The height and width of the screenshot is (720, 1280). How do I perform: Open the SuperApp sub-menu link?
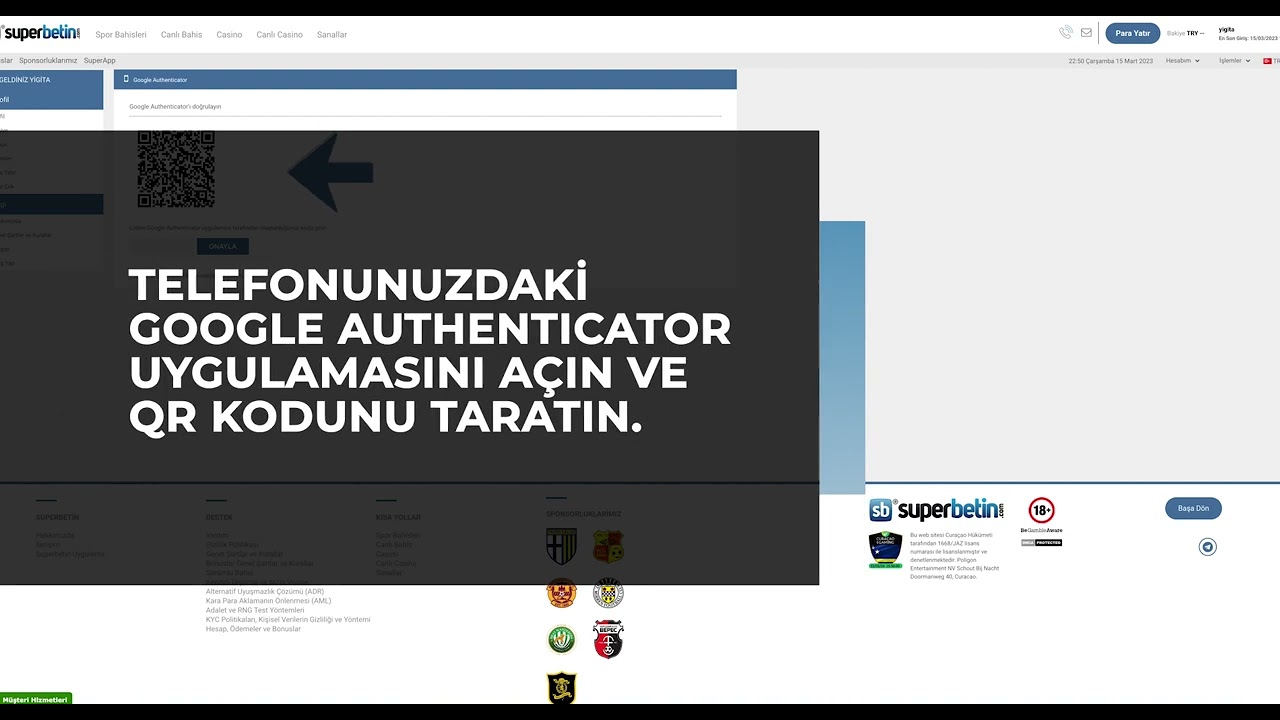click(100, 61)
